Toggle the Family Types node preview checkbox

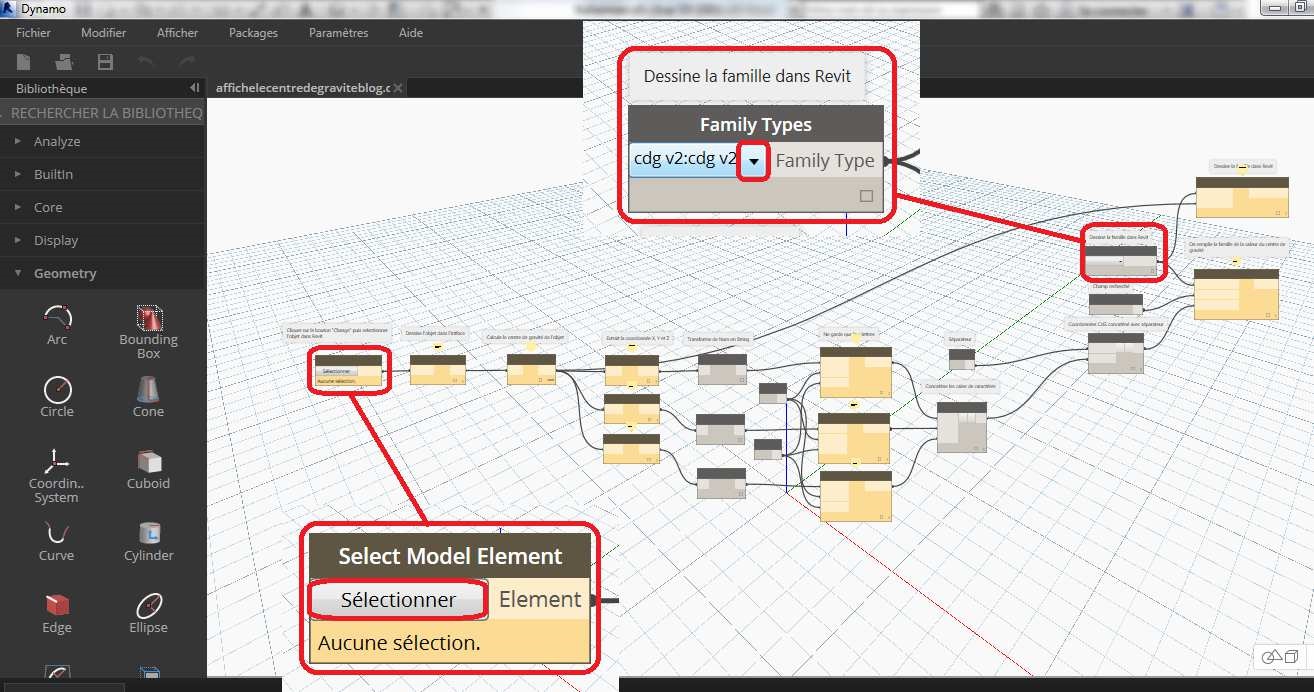866,196
